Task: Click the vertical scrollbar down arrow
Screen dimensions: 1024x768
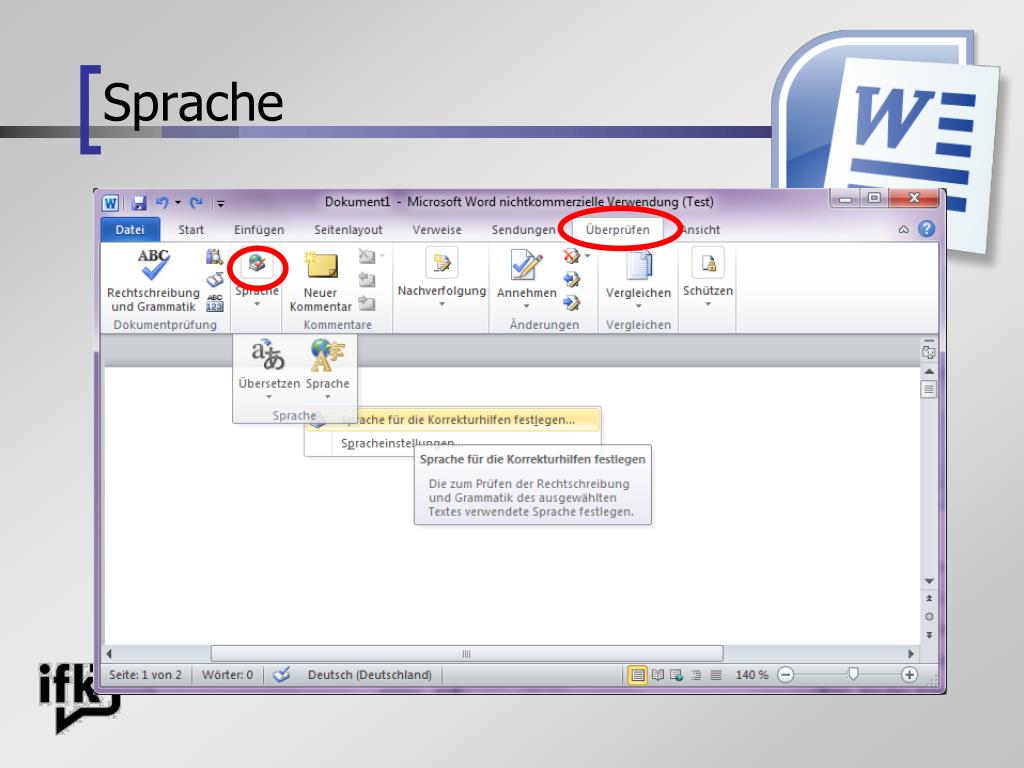Action: tap(929, 581)
